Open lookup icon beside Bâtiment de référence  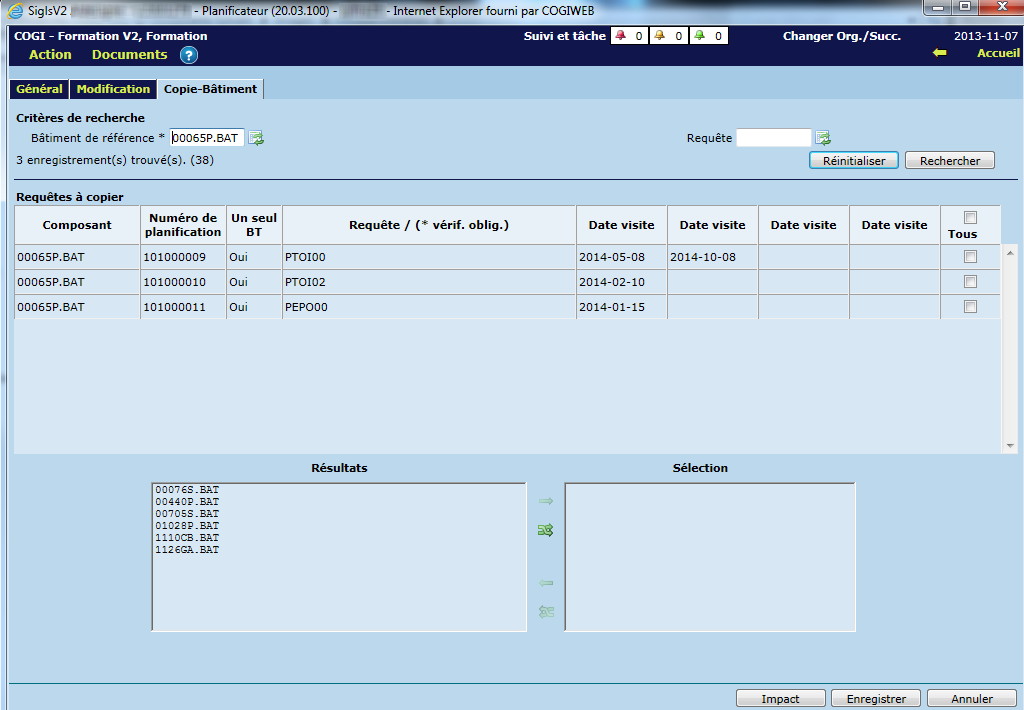coord(256,138)
